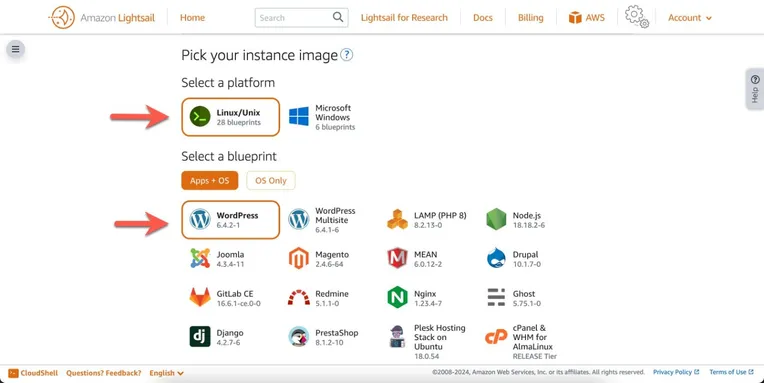
Task: Open the hamburger side menu
Action: [x=16, y=49]
